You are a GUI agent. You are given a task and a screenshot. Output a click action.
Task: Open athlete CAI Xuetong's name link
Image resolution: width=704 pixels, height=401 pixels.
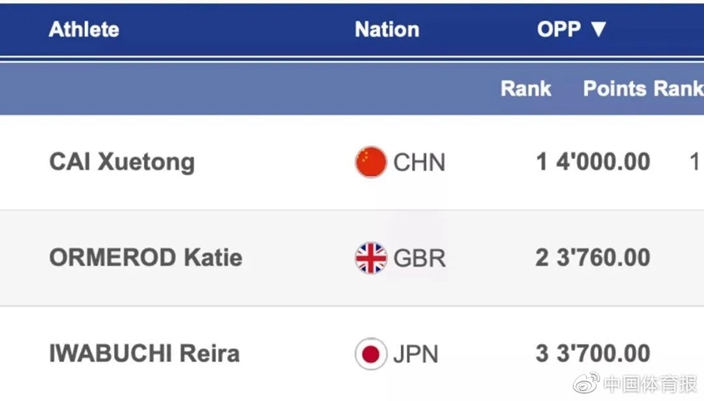tap(122, 162)
